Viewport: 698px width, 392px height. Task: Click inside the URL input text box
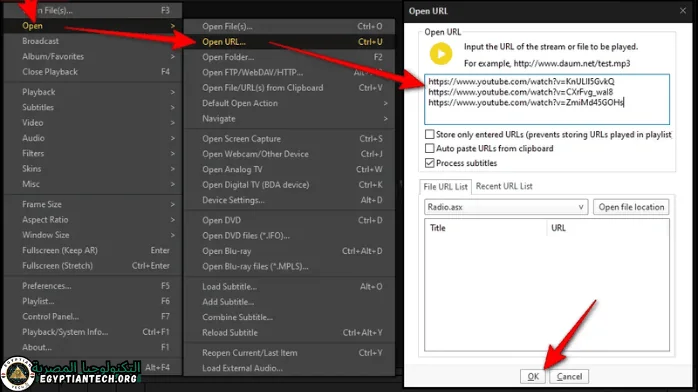point(547,99)
